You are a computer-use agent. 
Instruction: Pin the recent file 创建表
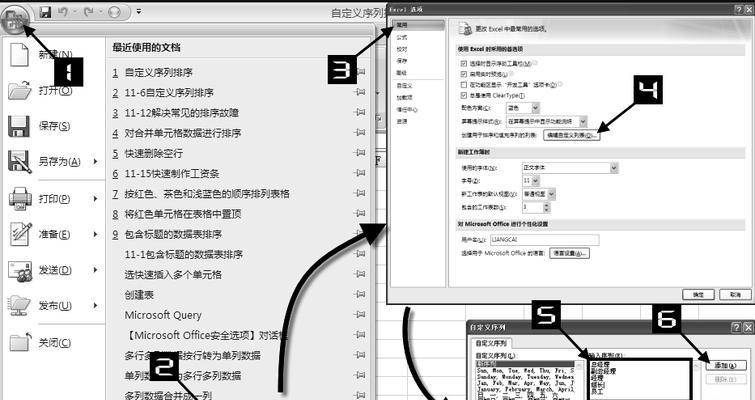click(360, 294)
